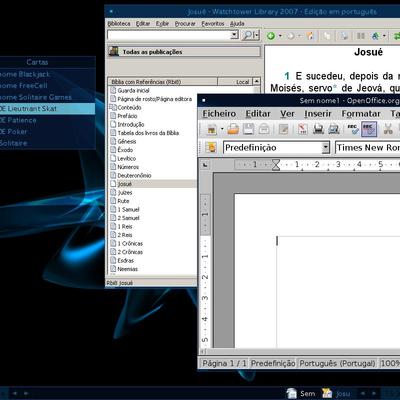Select Juízes in book list

[x=125, y=192]
